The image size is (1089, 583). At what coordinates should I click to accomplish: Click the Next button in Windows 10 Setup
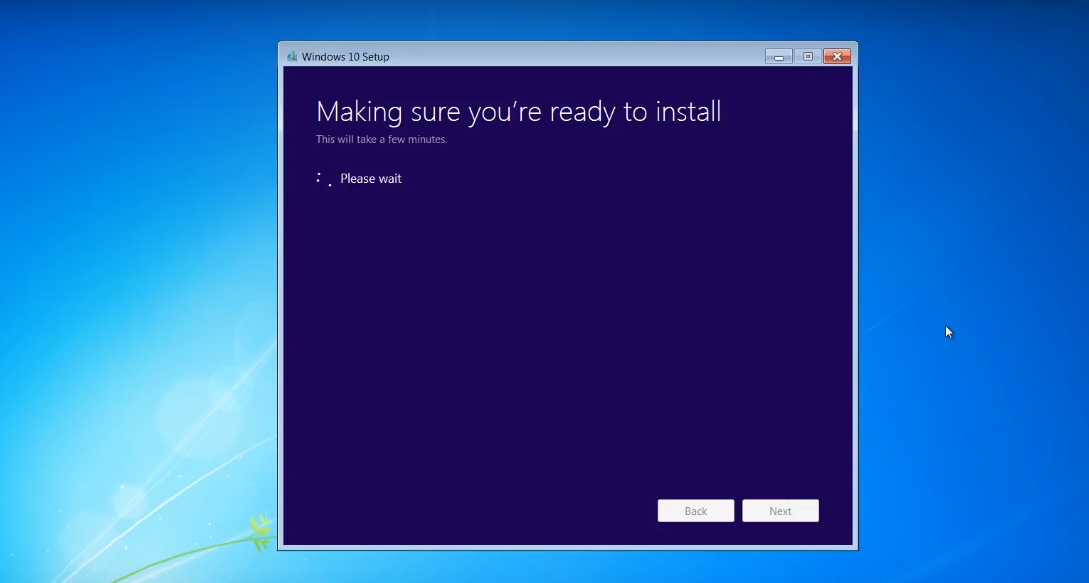click(780, 511)
